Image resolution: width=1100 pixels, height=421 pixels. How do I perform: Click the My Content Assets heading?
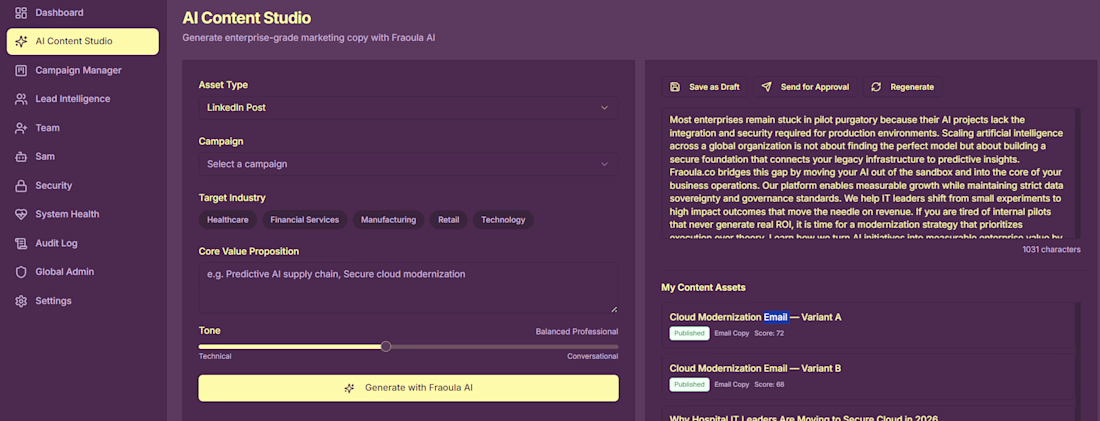coord(703,287)
